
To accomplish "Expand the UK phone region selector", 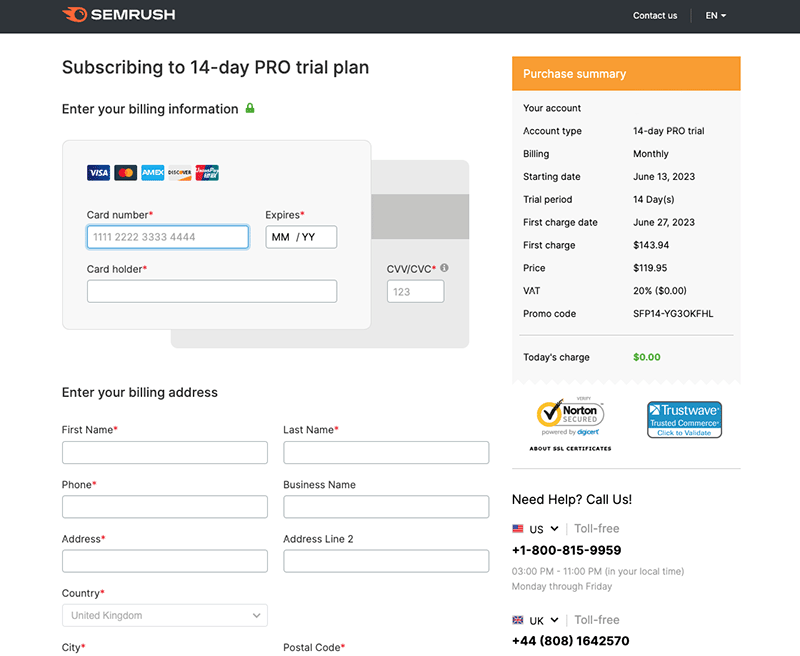I will [x=543, y=620].
